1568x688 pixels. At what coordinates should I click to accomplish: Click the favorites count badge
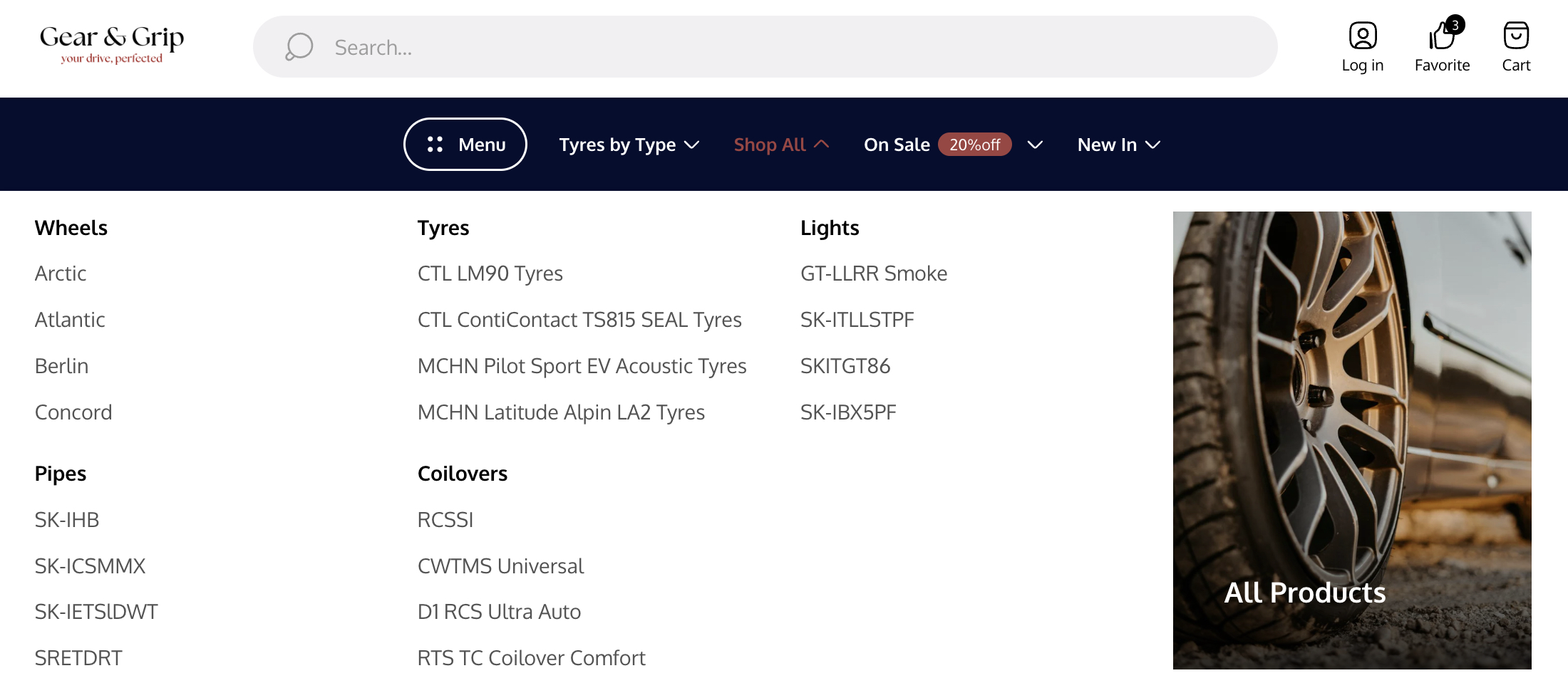(1455, 25)
